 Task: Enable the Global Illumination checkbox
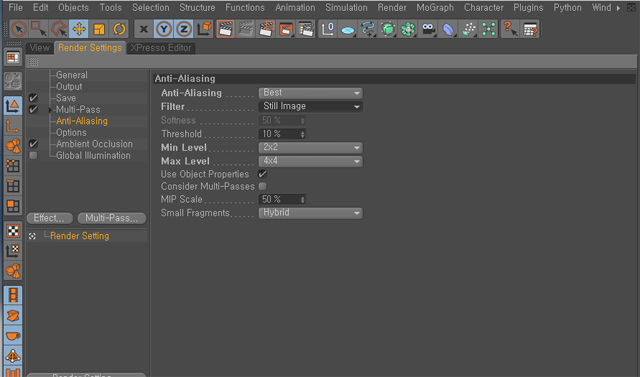33,155
